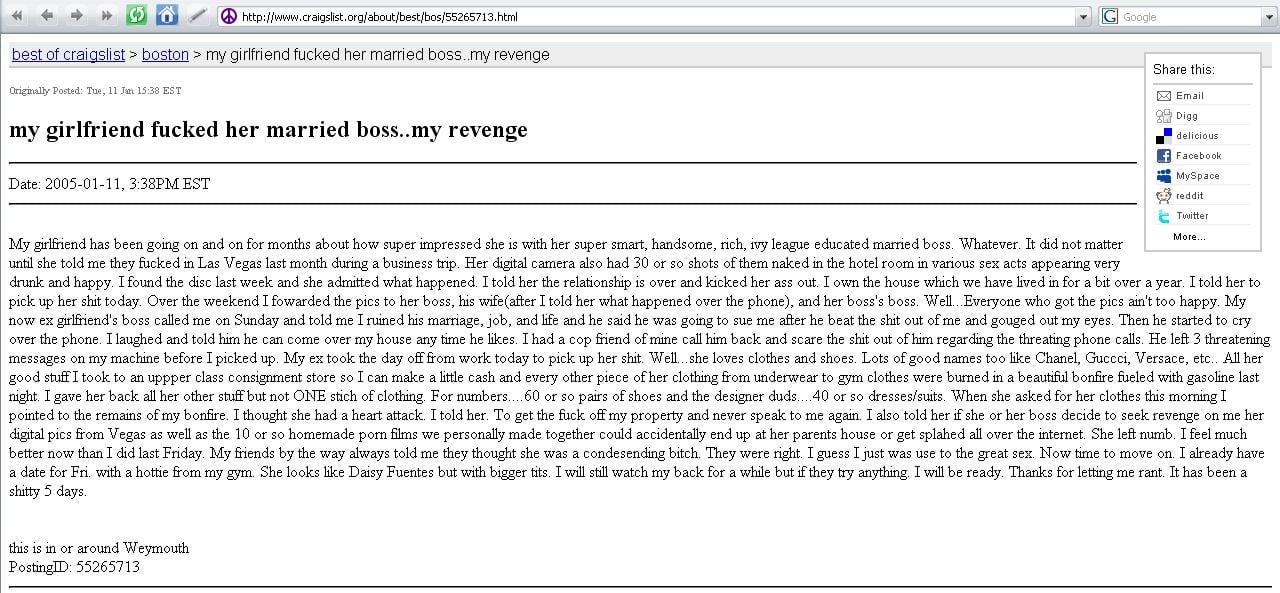Click the pencil edit icon in toolbar

coord(198,16)
